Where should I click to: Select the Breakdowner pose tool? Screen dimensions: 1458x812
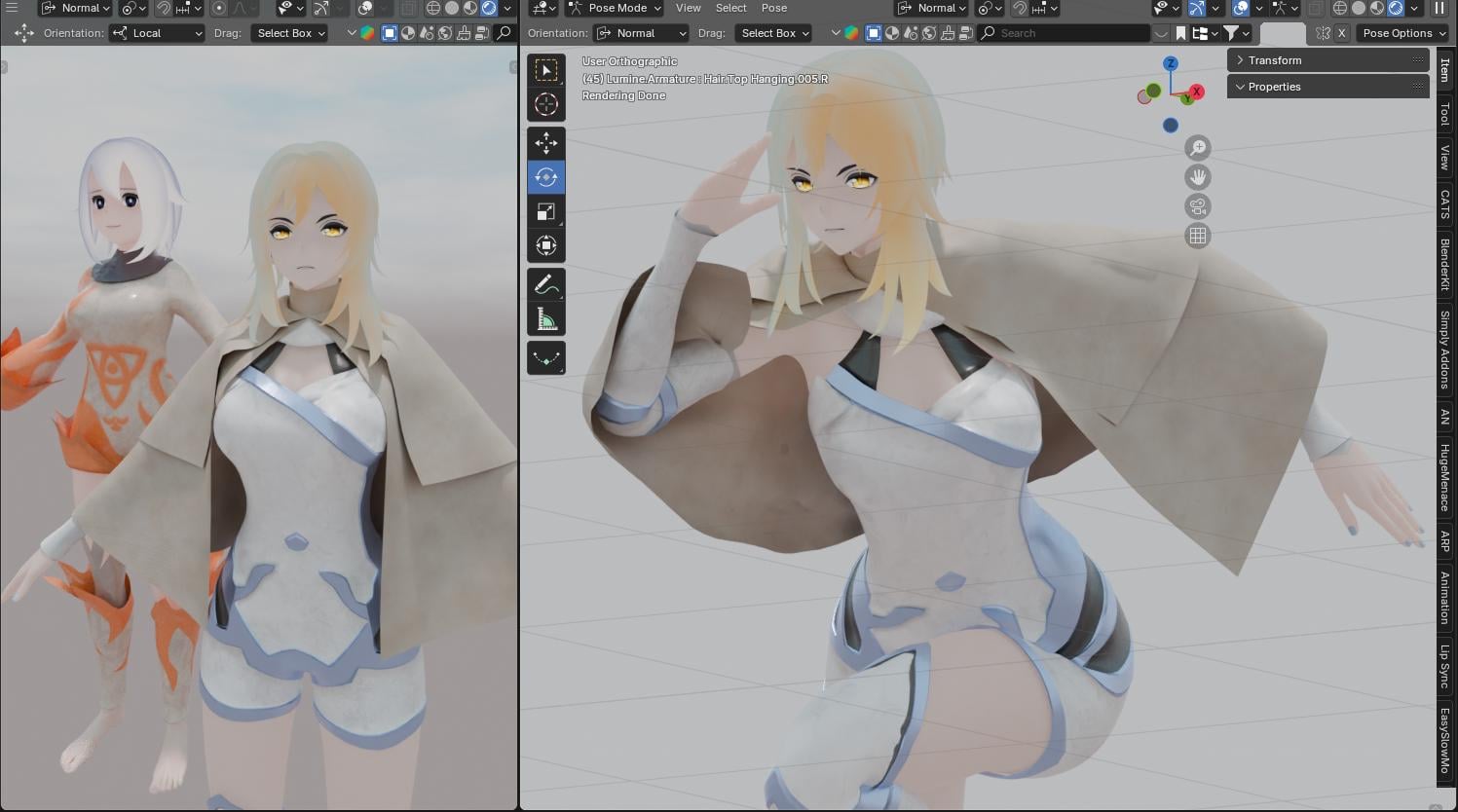(x=546, y=357)
